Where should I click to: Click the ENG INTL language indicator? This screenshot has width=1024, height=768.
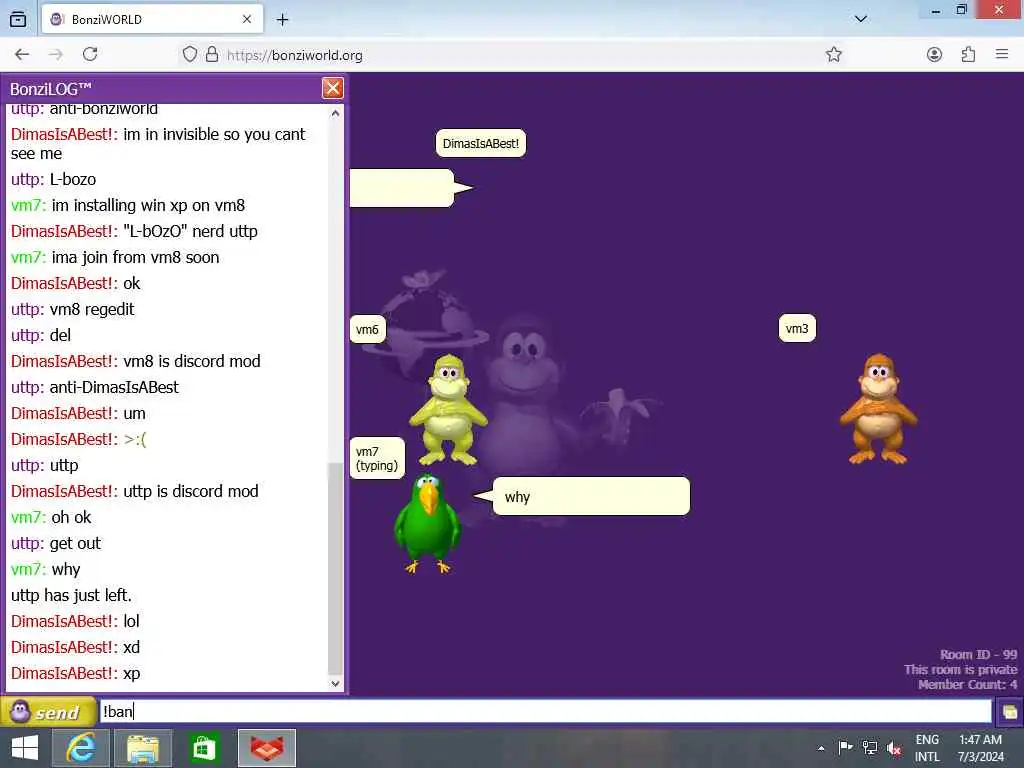pyautogui.click(x=927, y=748)
